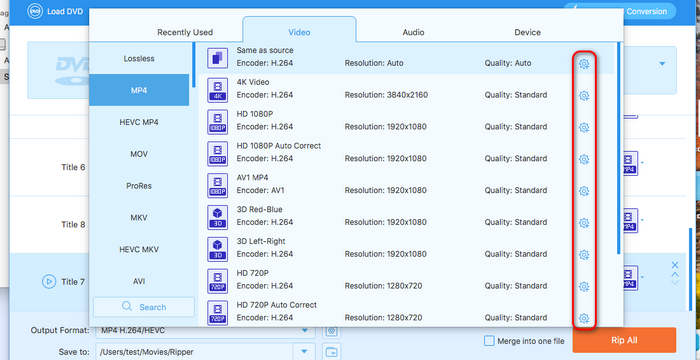Click Resolution: 3840x2160 text

point(386,95)
